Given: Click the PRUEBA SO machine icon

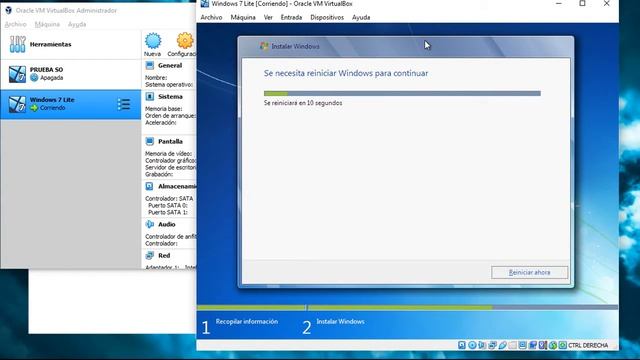Looking at the screenshot, I should 17,74.
